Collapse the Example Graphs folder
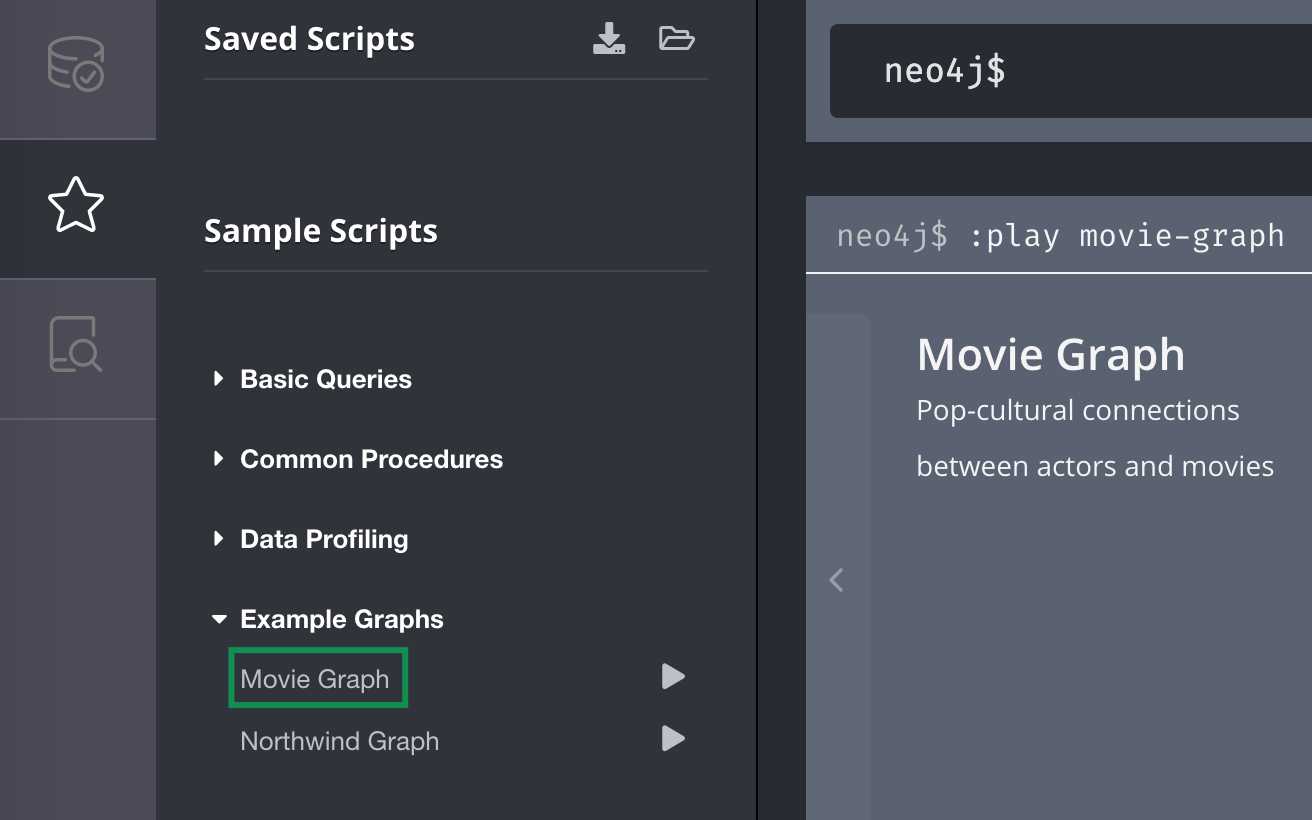Image resolution: width=1312 pixels, height=820 pixels. pyautogui.click(x=328, y=619)
